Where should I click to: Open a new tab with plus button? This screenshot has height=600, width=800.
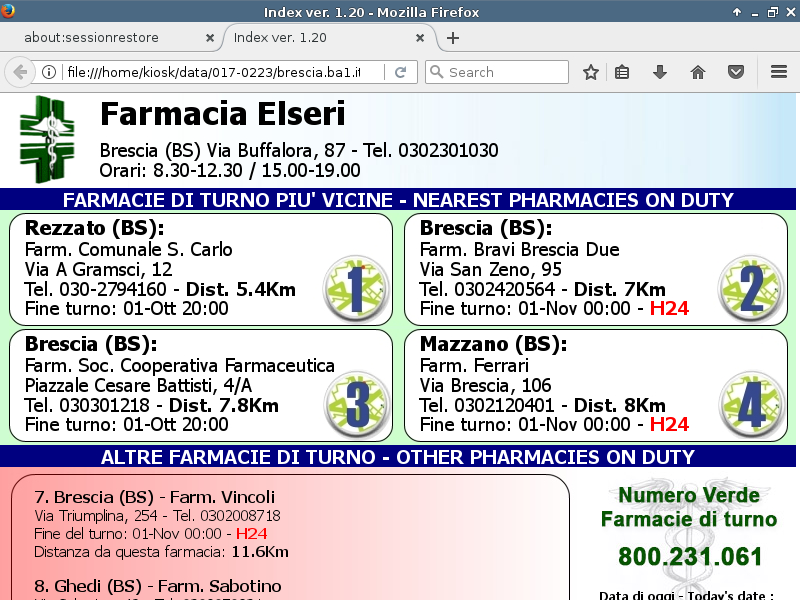coord(453,38)
